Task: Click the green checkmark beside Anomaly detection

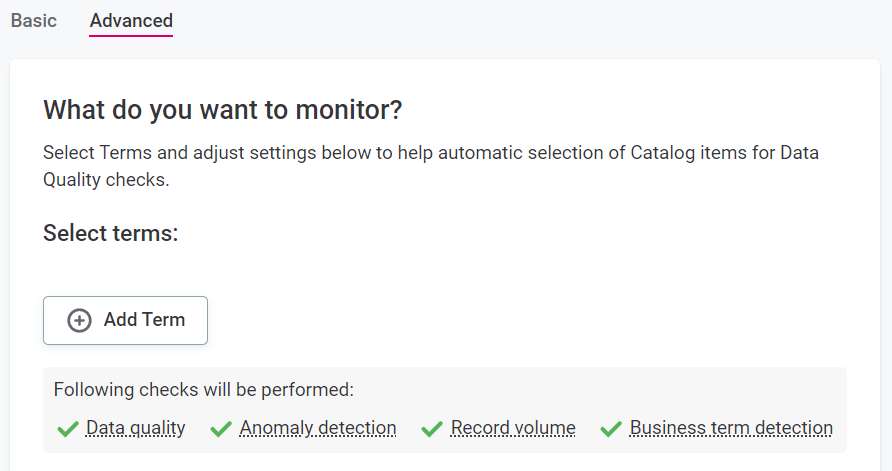Action: [x=221, y=429]
